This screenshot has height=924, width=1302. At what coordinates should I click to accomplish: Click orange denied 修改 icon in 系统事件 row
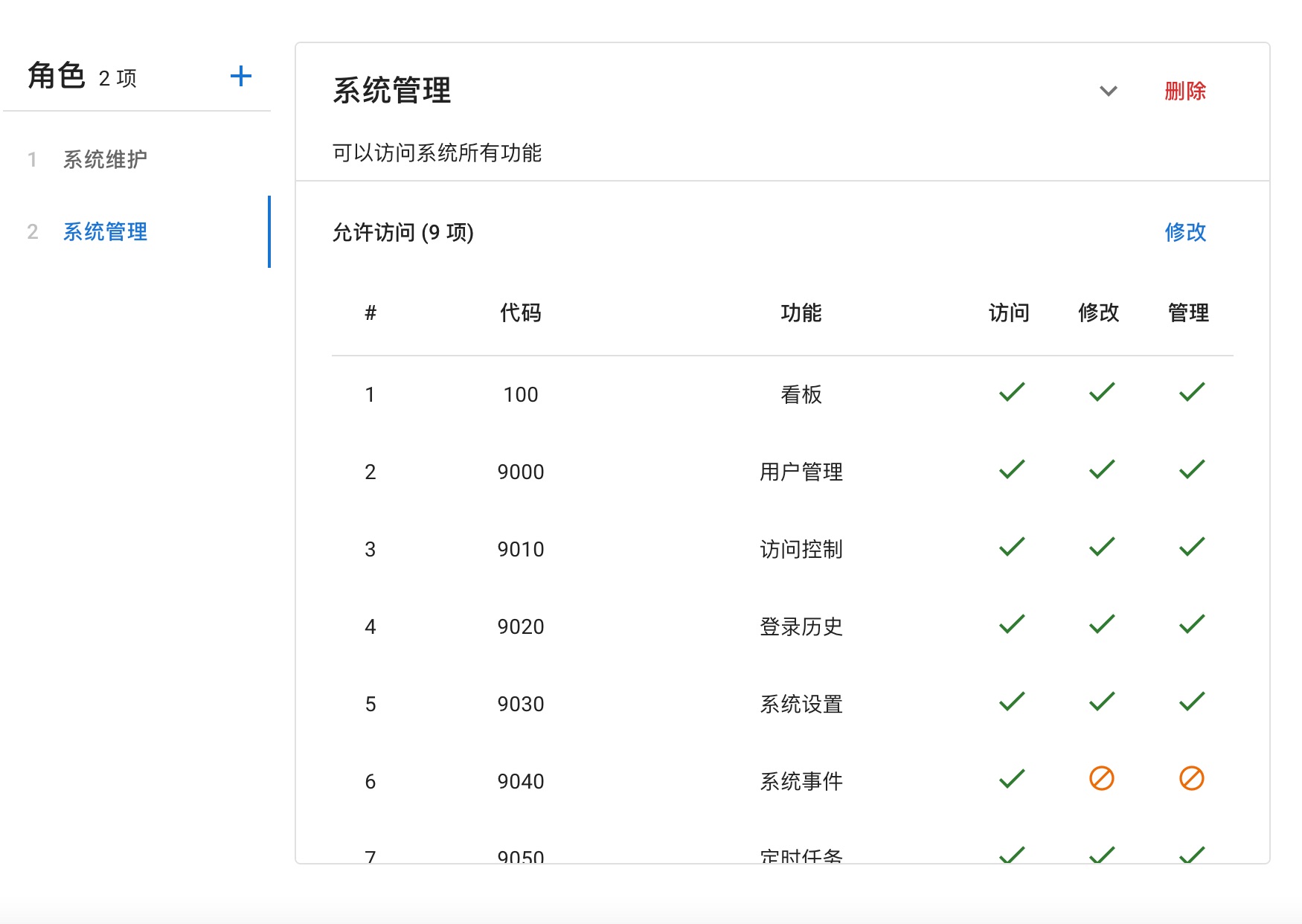coord(1102,779)
